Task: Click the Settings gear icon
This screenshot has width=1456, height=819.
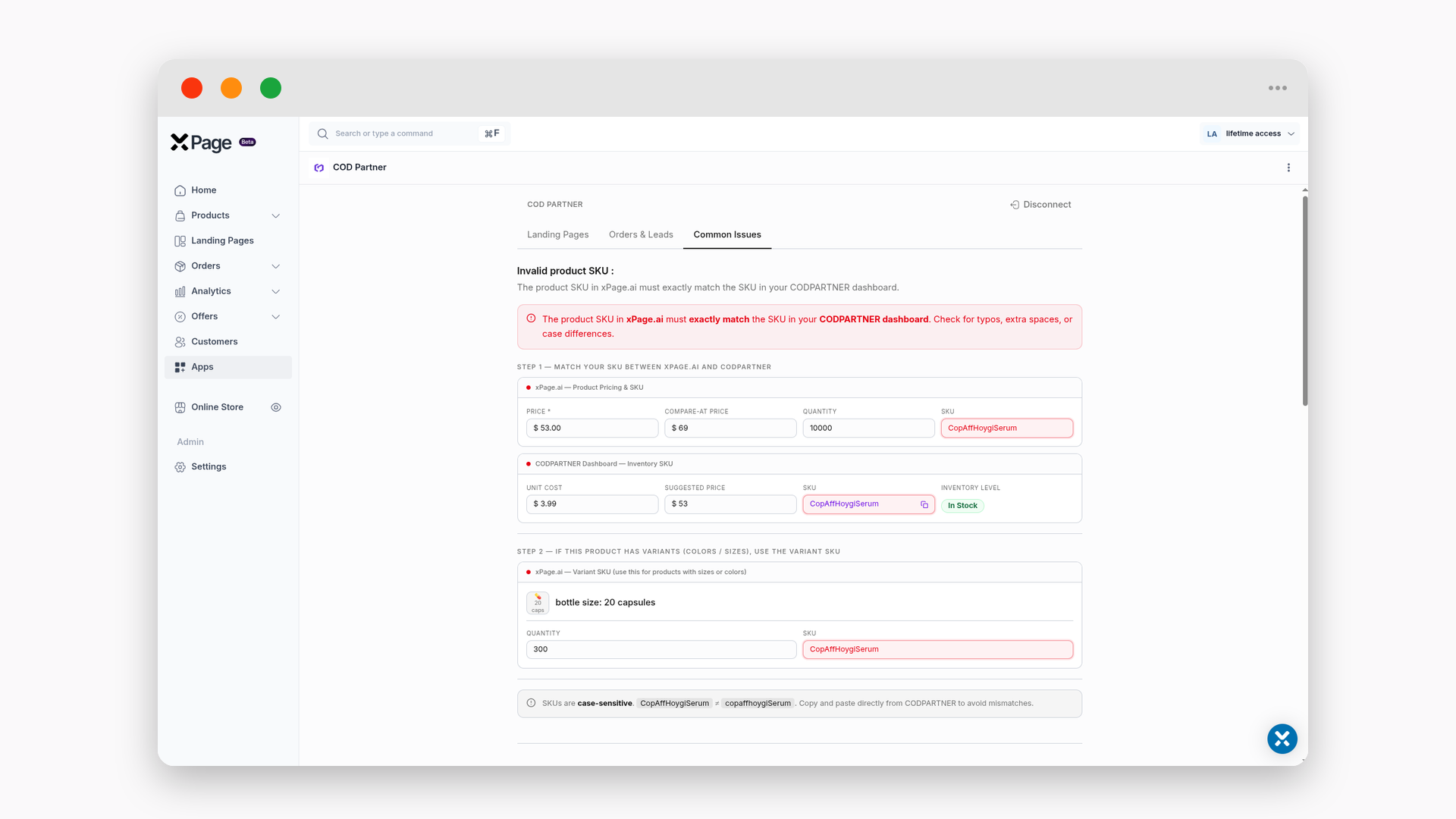Action: pos(180,467)
